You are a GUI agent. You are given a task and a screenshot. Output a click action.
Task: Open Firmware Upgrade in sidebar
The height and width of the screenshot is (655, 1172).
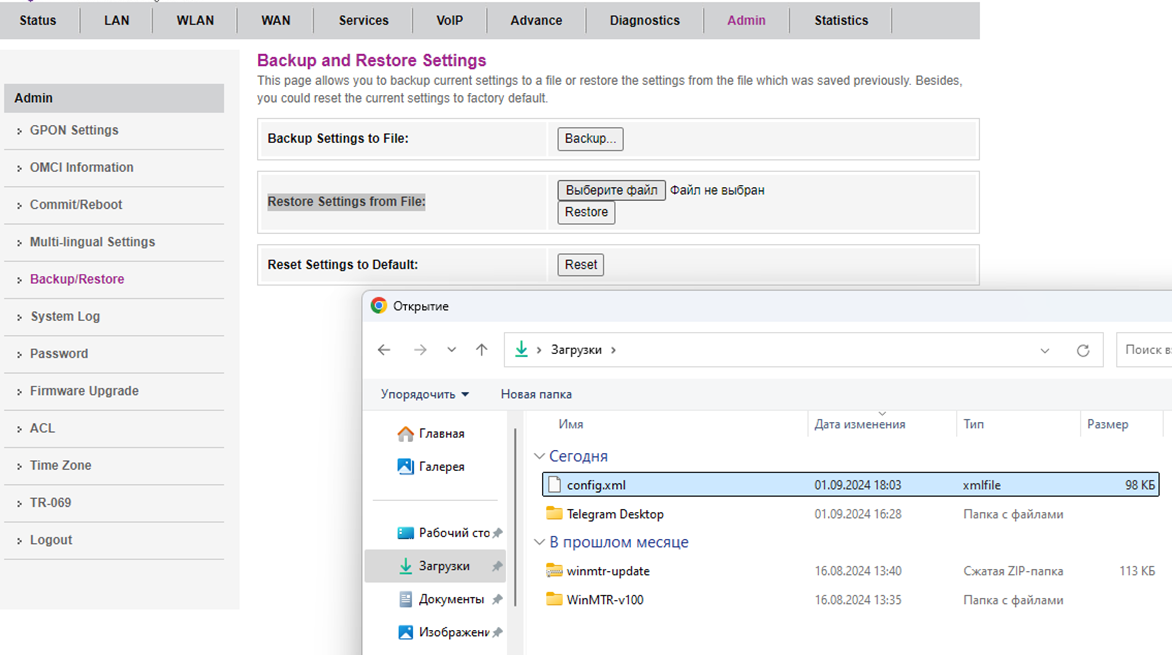[84, 391]
